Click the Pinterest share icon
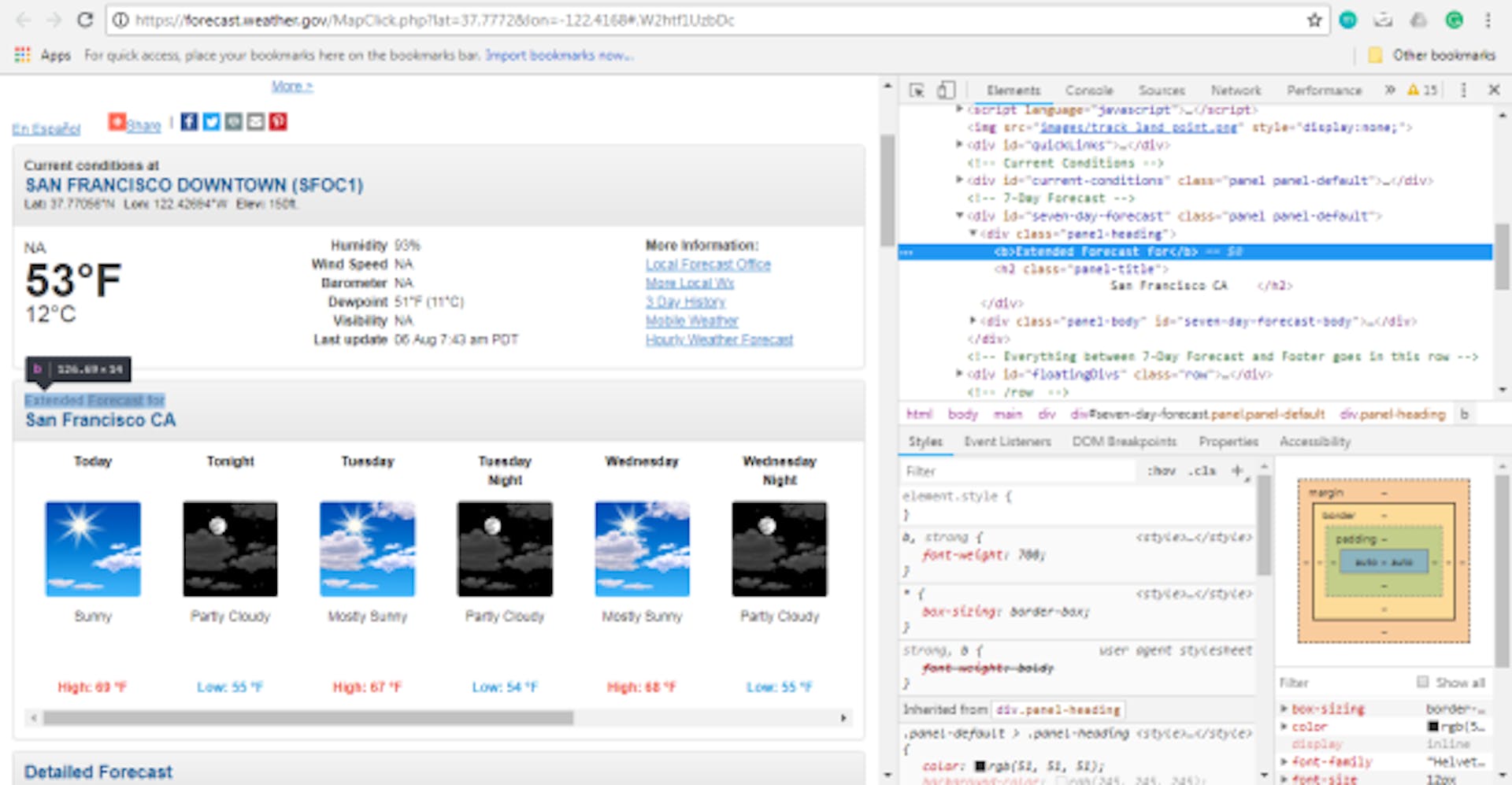 pos(278,121)
